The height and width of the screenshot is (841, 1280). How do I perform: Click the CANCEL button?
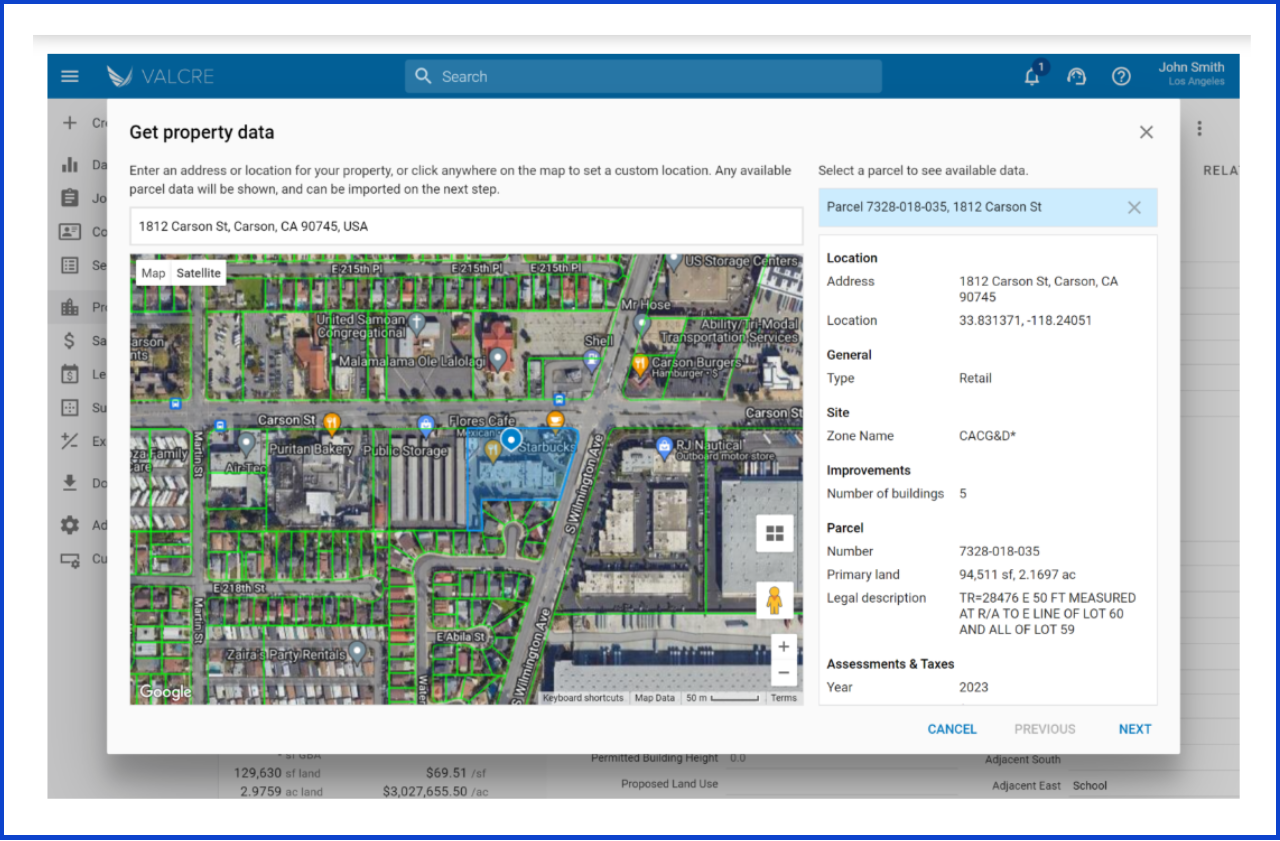pyautogui.click(x=952, y=729)
